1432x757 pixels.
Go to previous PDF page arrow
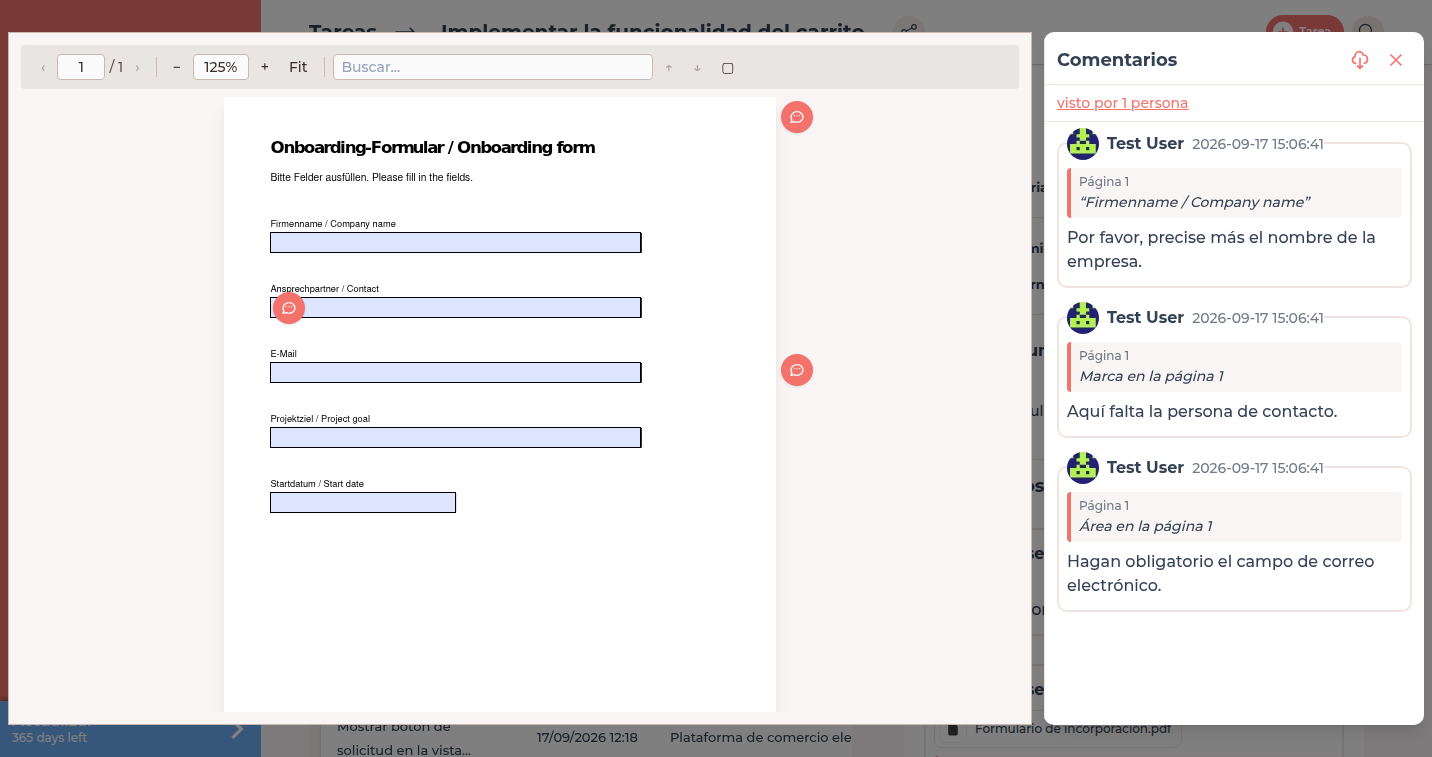(x=43, y=67)
